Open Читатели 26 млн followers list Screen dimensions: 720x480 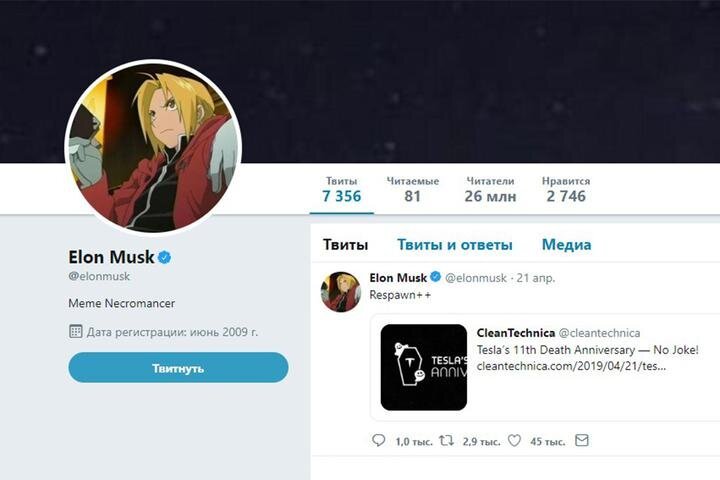490,189
